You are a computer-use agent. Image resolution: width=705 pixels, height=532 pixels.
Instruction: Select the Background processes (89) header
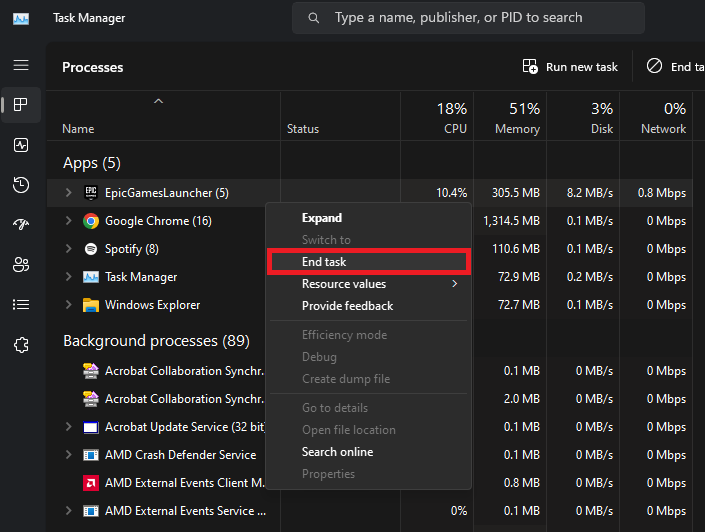(x=156, y=341)
